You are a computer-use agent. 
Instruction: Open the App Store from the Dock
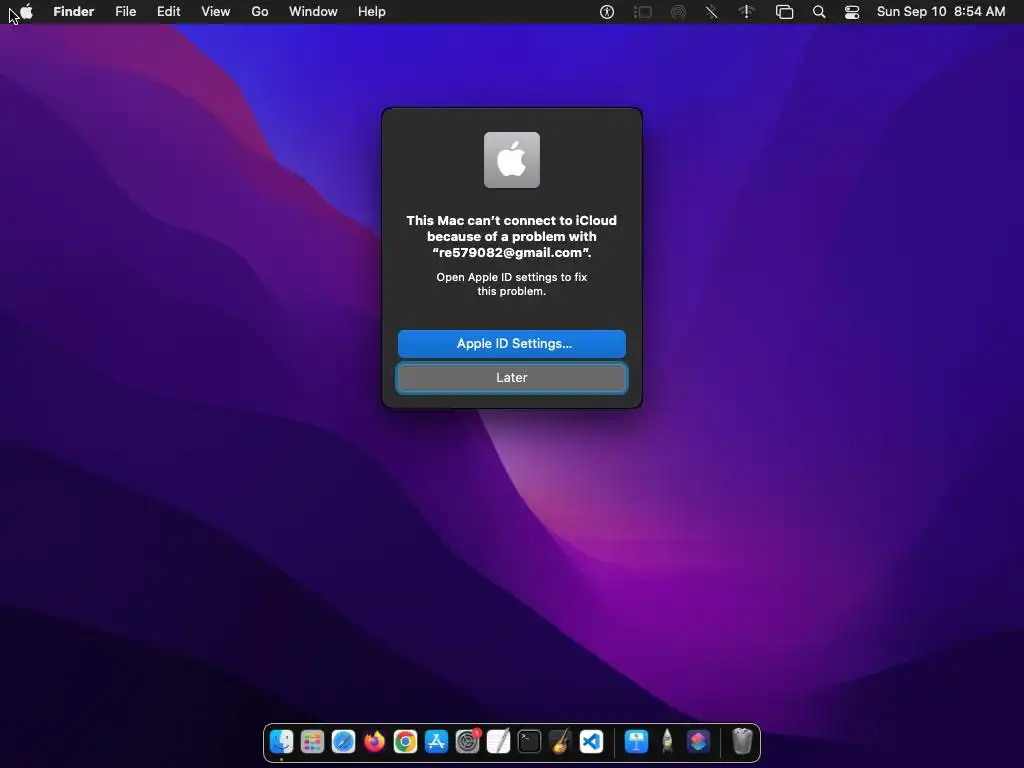pyautogui.click(x=436, y=742)
